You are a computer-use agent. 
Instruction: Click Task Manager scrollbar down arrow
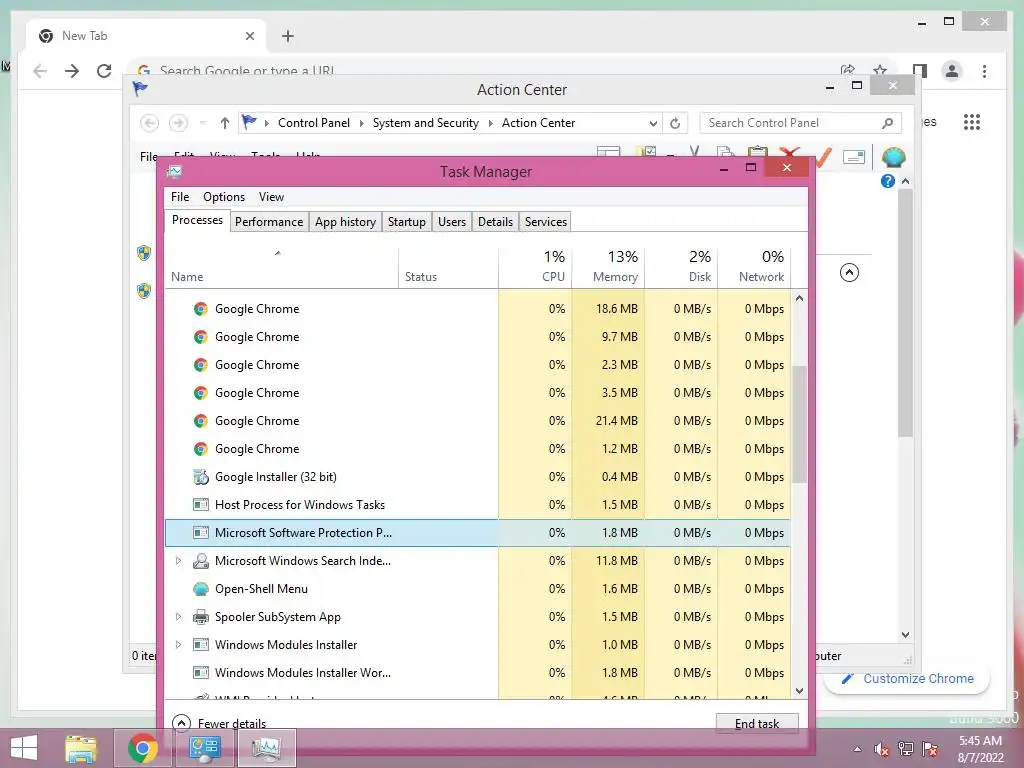(799, 690)
